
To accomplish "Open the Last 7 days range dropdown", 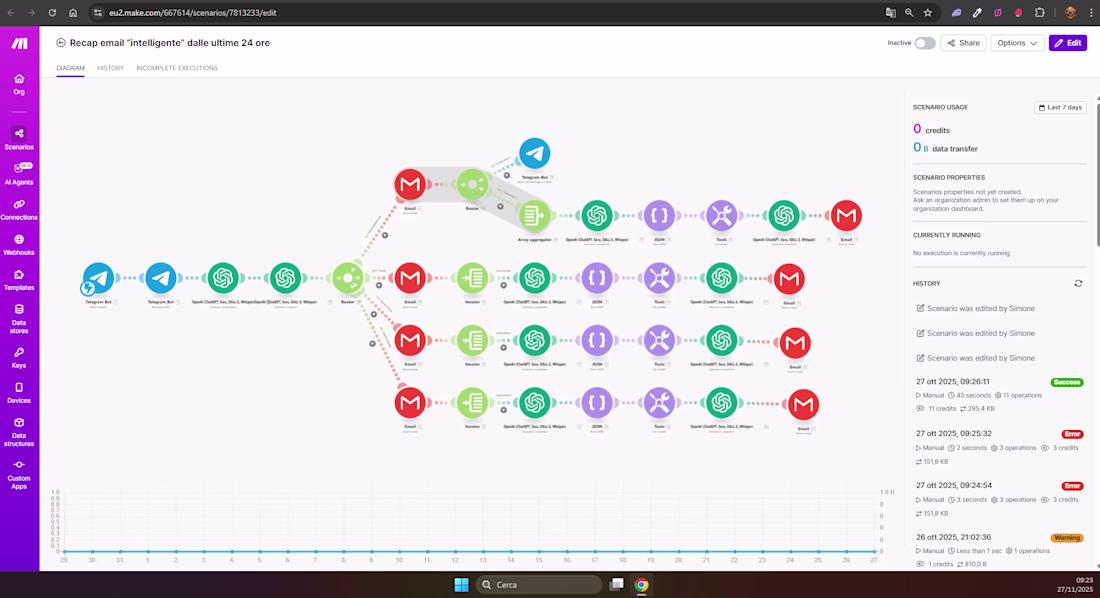I will point(1060,107).
